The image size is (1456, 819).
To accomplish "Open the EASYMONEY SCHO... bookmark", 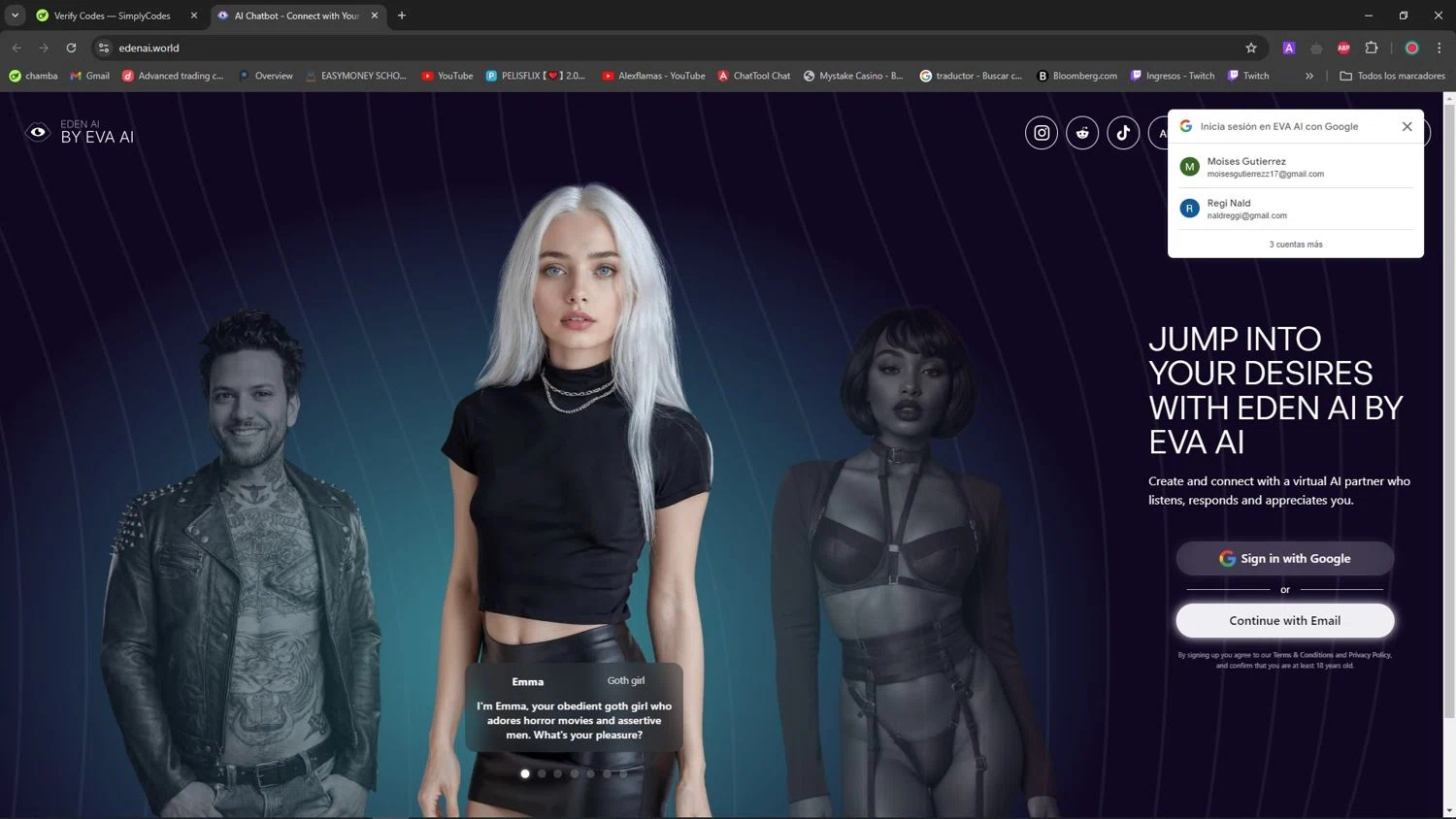I will (x=356, y=76).
